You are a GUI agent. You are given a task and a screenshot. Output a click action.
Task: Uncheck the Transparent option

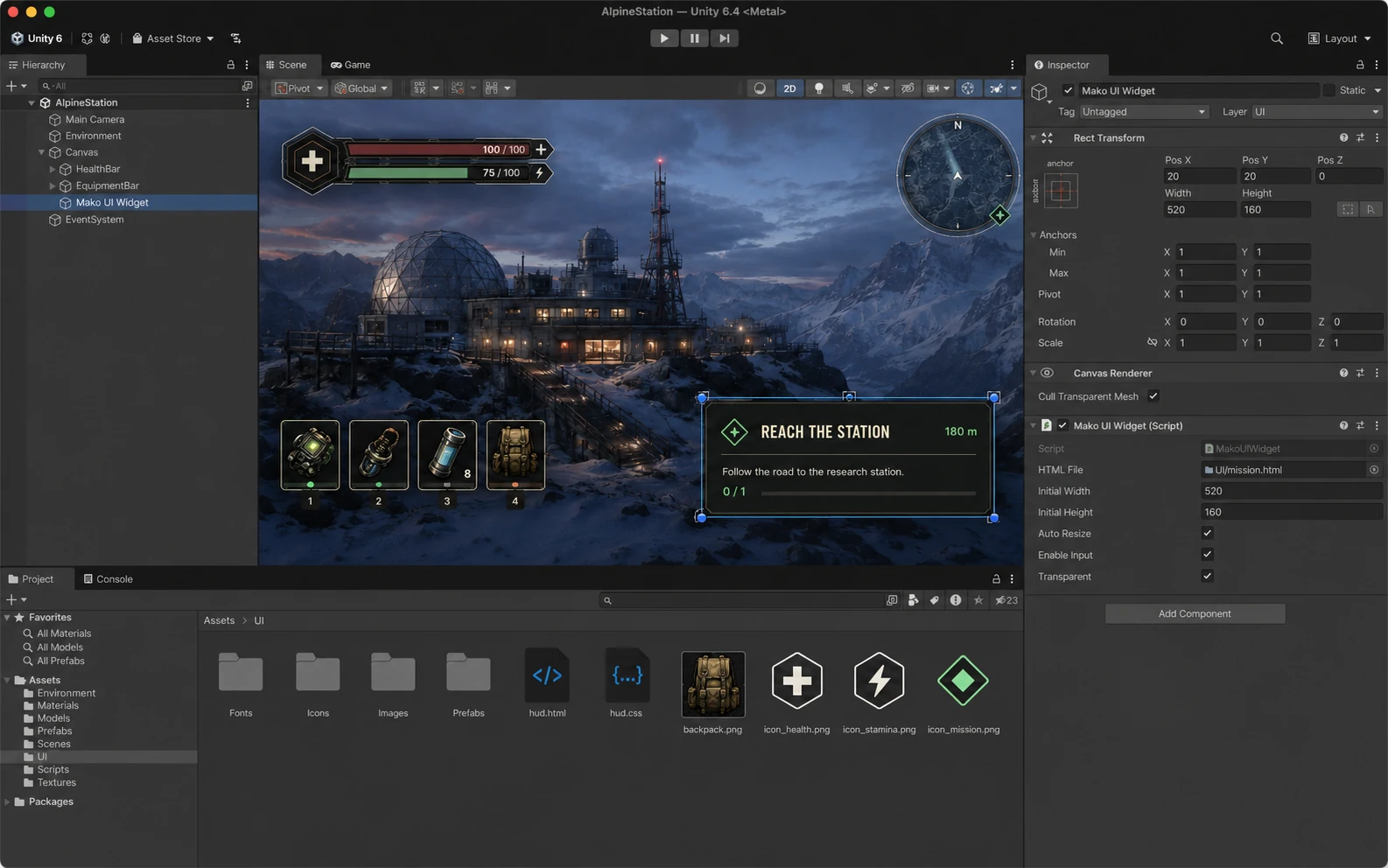click(x=1208, y=576)
